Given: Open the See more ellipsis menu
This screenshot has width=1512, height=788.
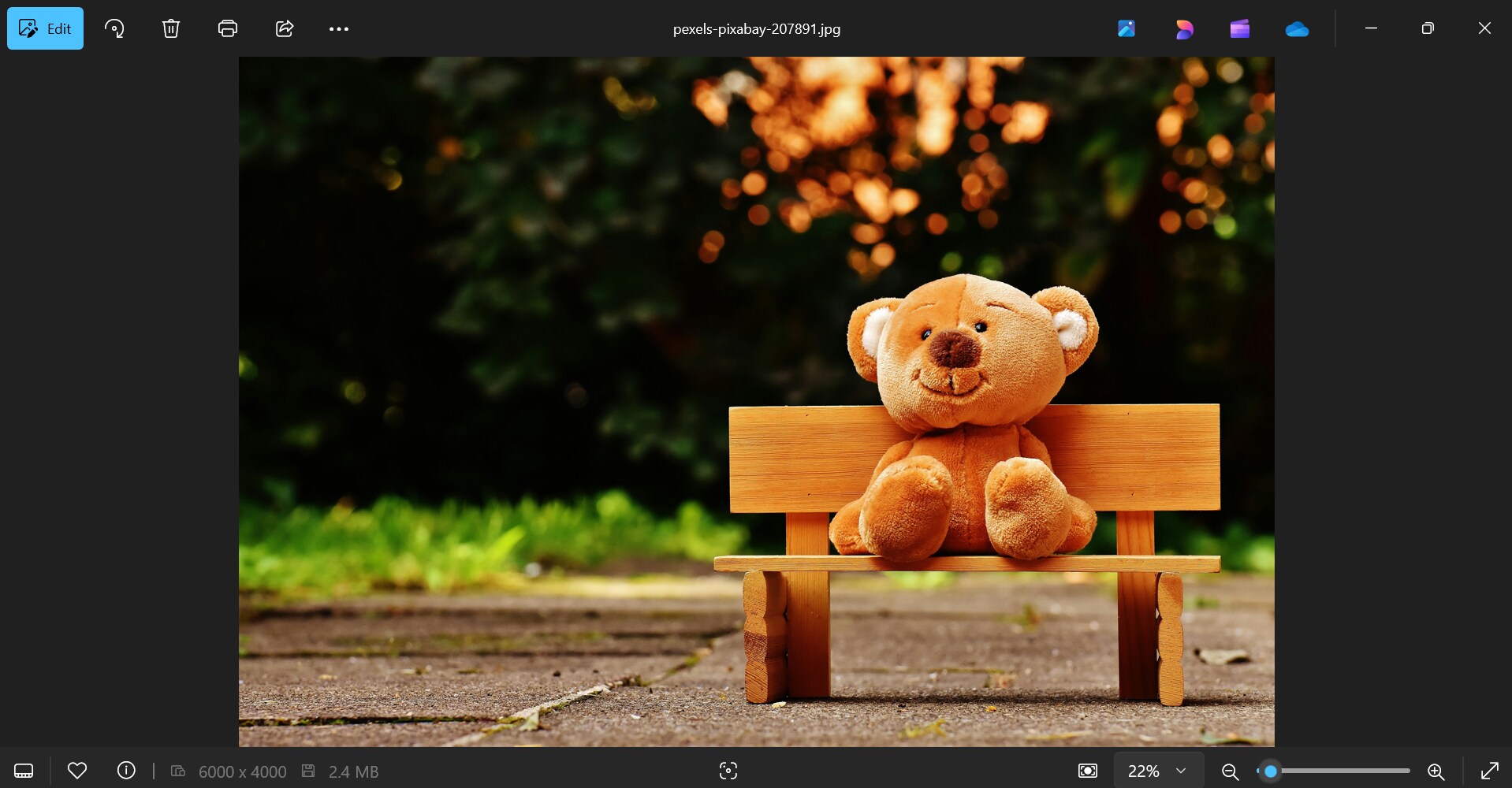Looking at the screenshot, I should (x=339, y=29).
